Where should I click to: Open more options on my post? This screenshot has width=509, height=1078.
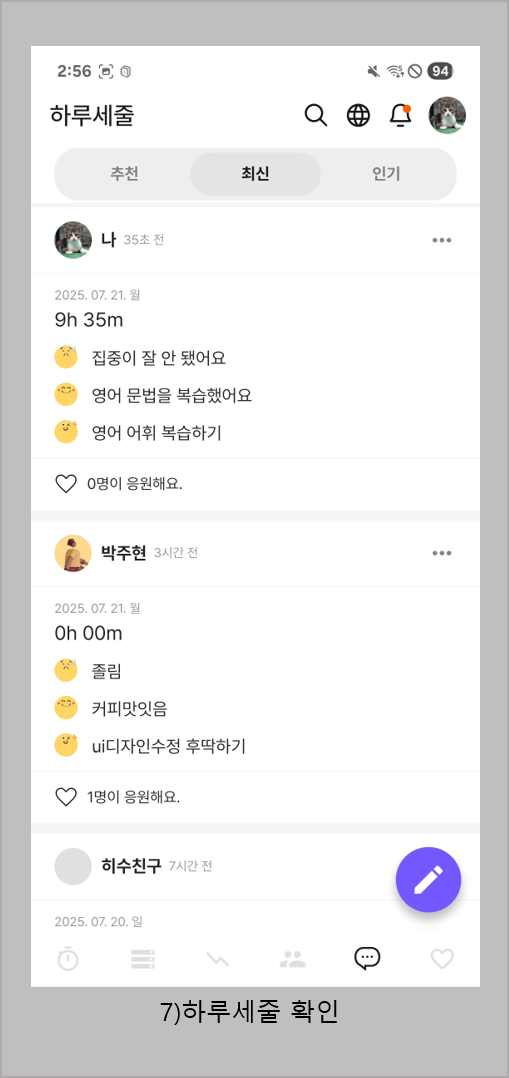tap(442, 240)
